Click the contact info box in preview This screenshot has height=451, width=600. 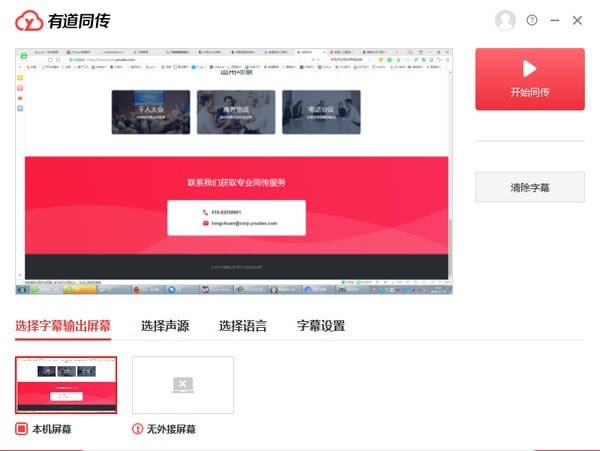point(236,218)
